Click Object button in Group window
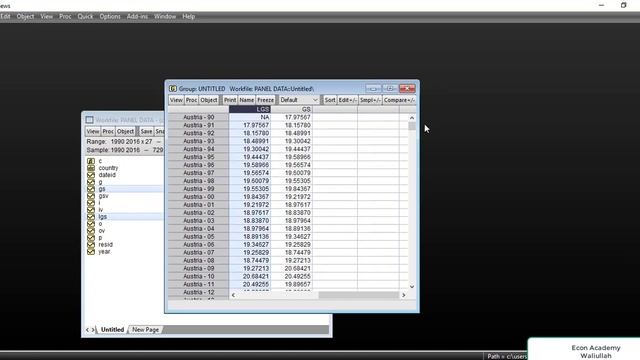The width and height of the screenshot is (640, 360). click(x=209, y=100)
